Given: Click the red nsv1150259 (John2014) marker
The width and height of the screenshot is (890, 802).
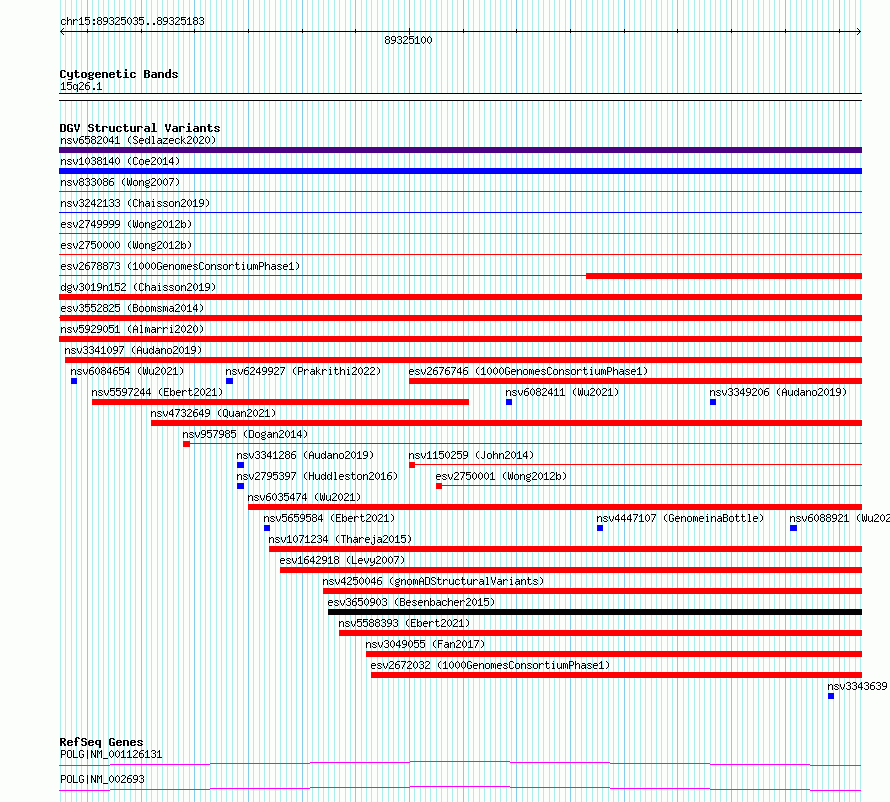Looking at the screenshot, I should 412,465.
